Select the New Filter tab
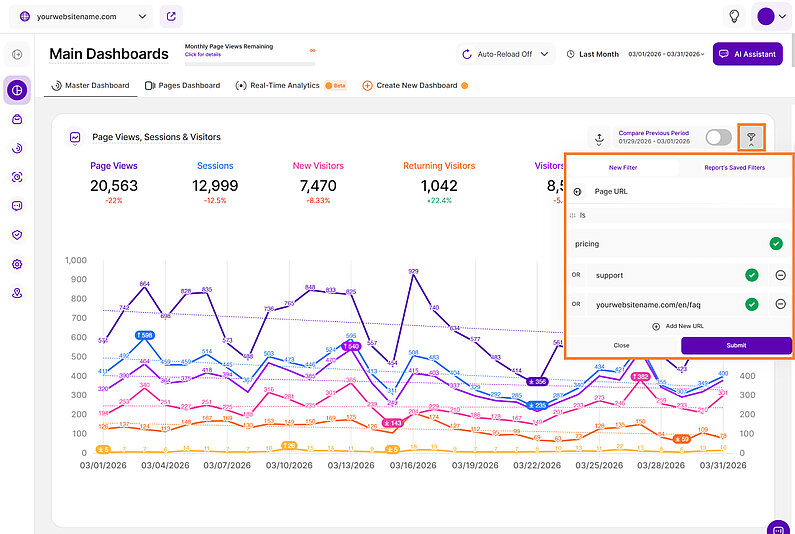 click(x=623, y=167)
